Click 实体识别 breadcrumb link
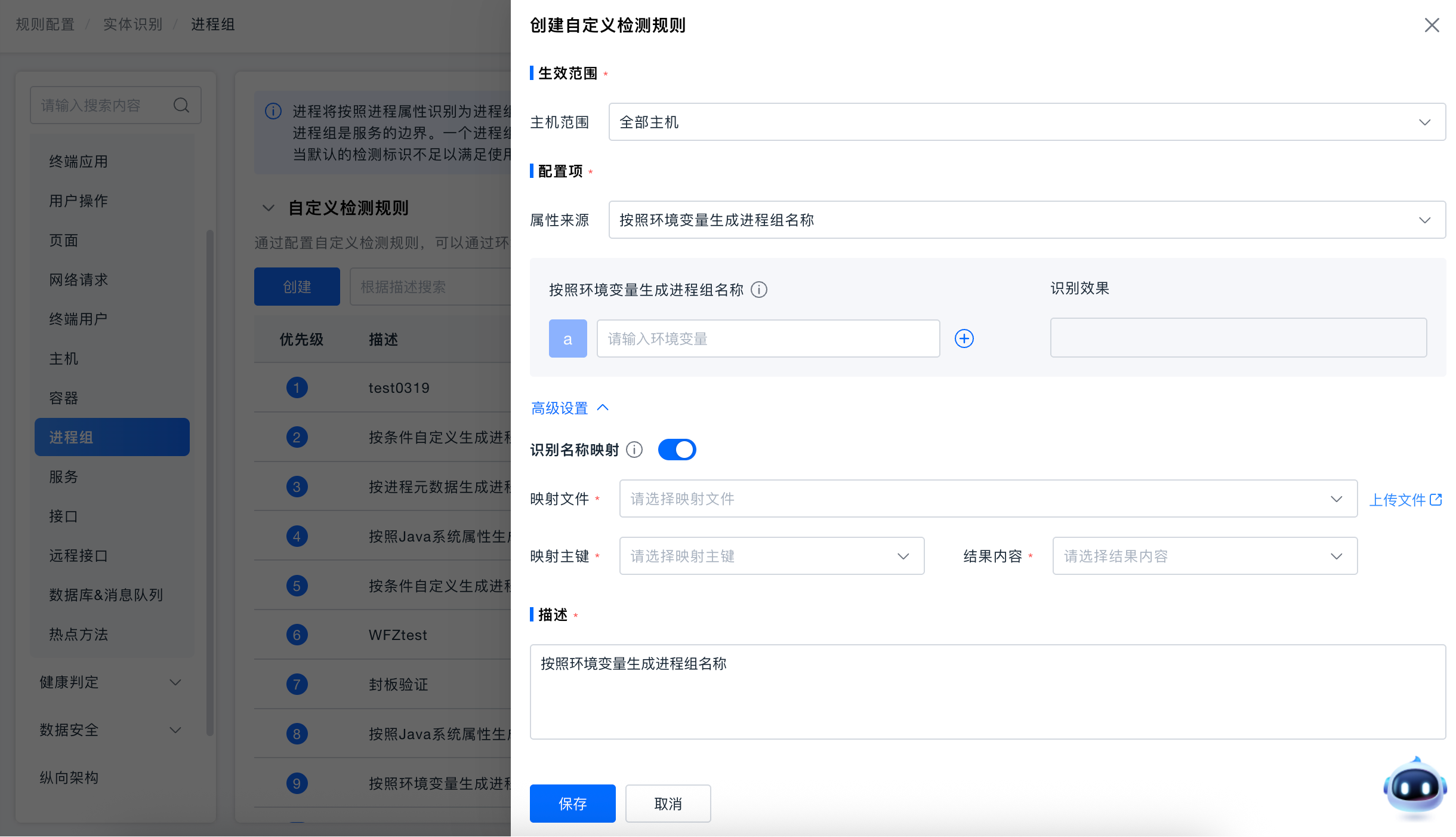 pyautogui.click(x=132, y=24)
